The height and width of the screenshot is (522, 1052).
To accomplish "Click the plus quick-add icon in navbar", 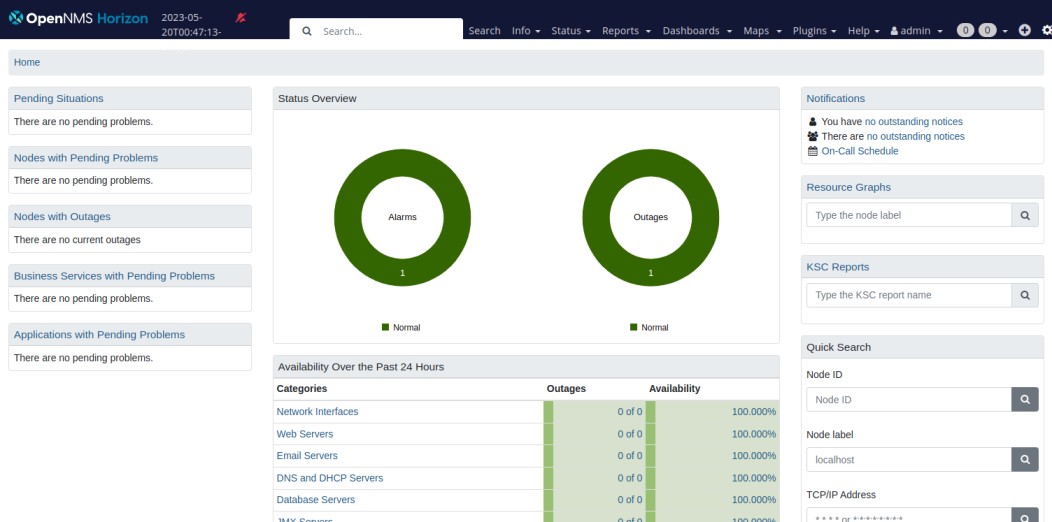I will pos(1024,30).
